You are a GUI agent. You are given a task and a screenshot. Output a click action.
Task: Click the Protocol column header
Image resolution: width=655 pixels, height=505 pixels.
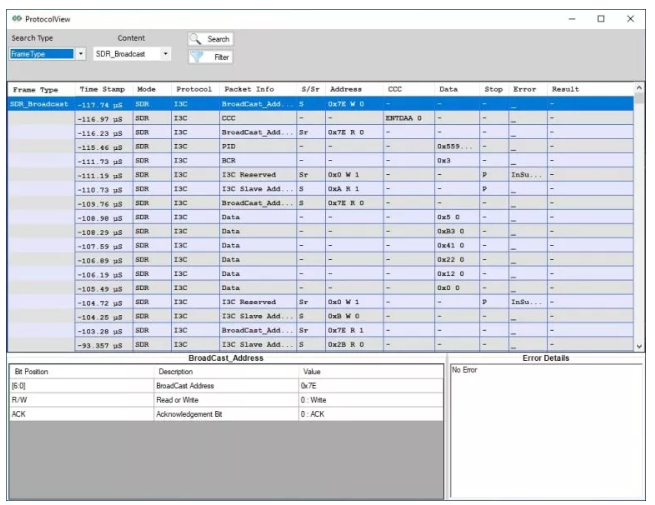click(x=194, y=89)
